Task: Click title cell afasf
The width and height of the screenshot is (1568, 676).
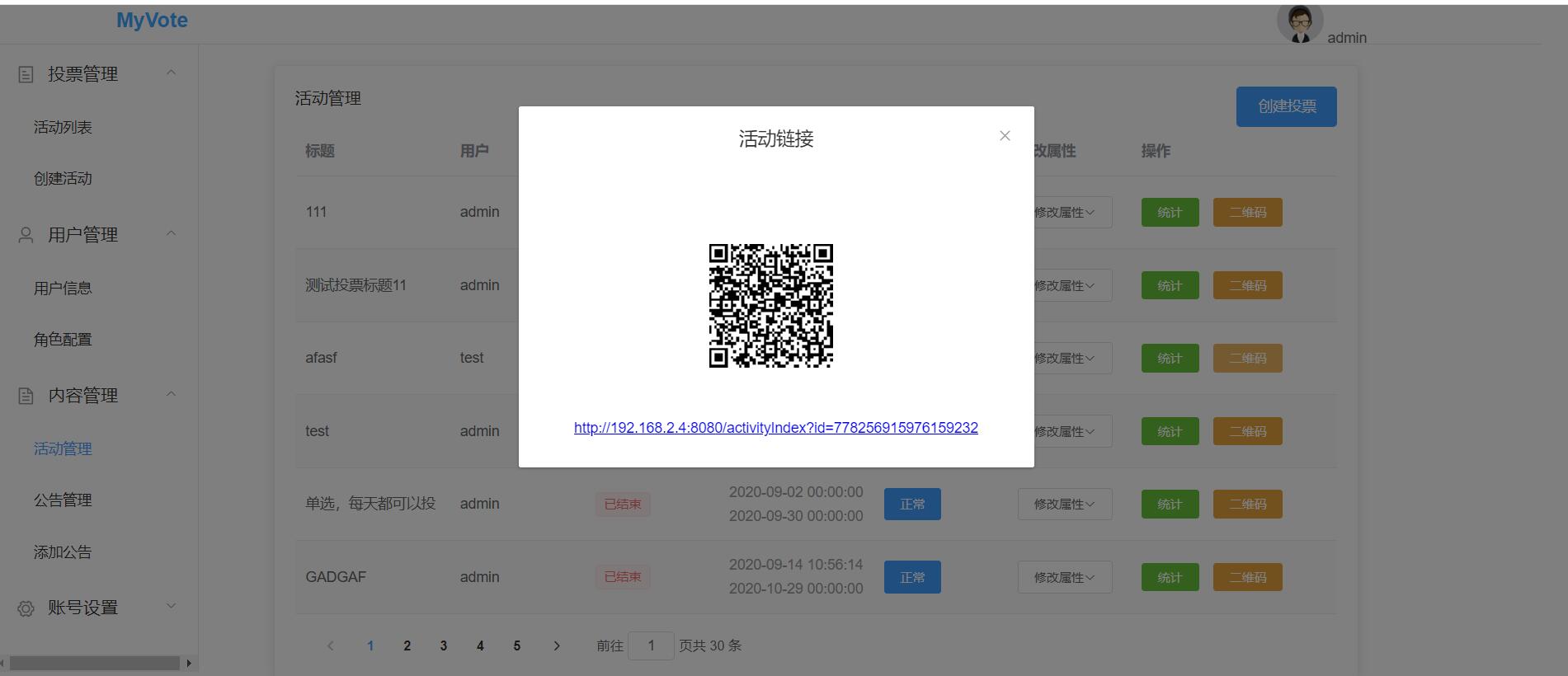Action: point(321,358)
